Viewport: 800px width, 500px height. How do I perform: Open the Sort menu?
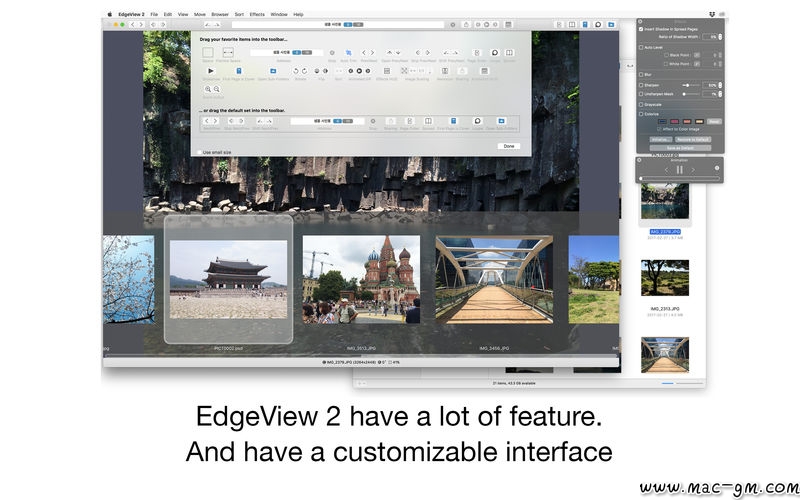[x=239, y=14]
